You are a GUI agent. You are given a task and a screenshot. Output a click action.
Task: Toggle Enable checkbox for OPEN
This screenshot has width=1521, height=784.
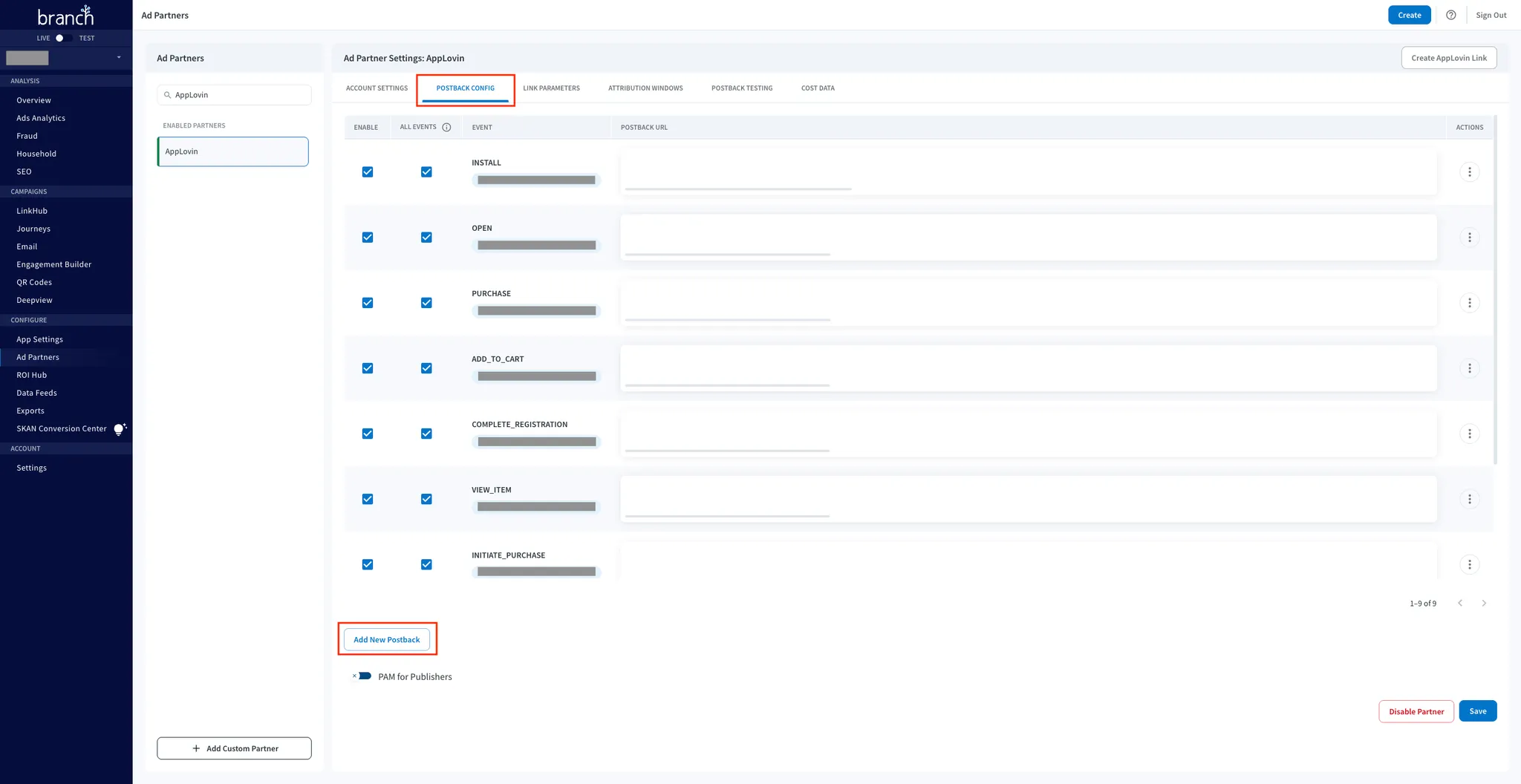point(368,238)
